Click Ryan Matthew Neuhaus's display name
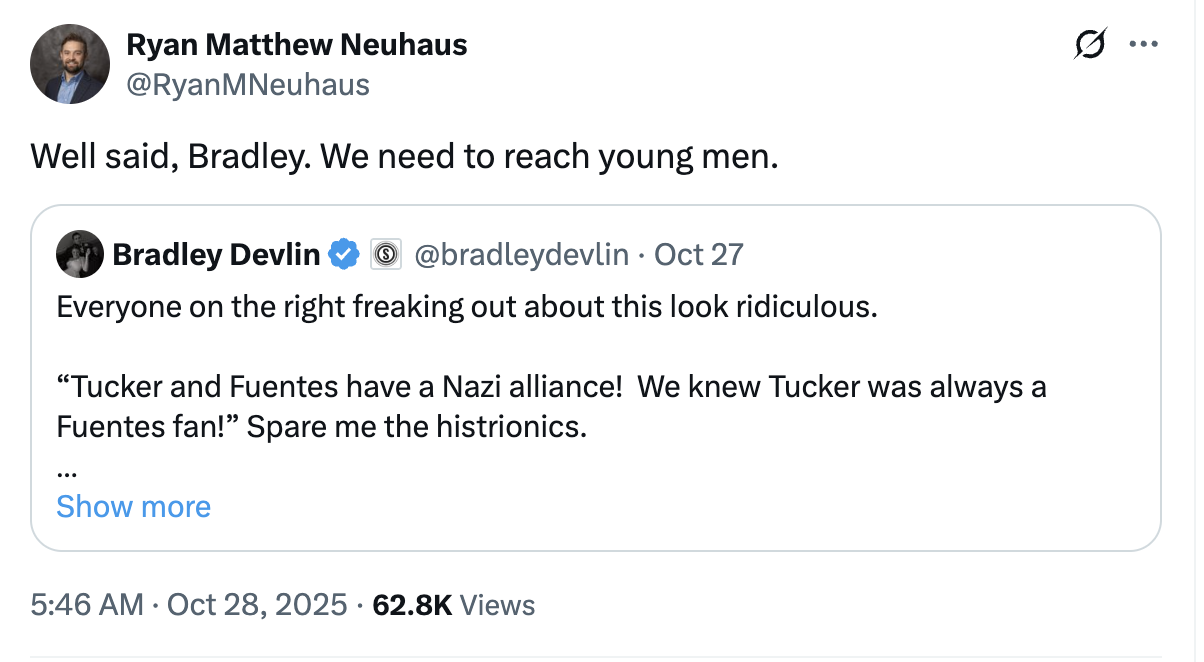1204x662 pixels. pos(297,44)
